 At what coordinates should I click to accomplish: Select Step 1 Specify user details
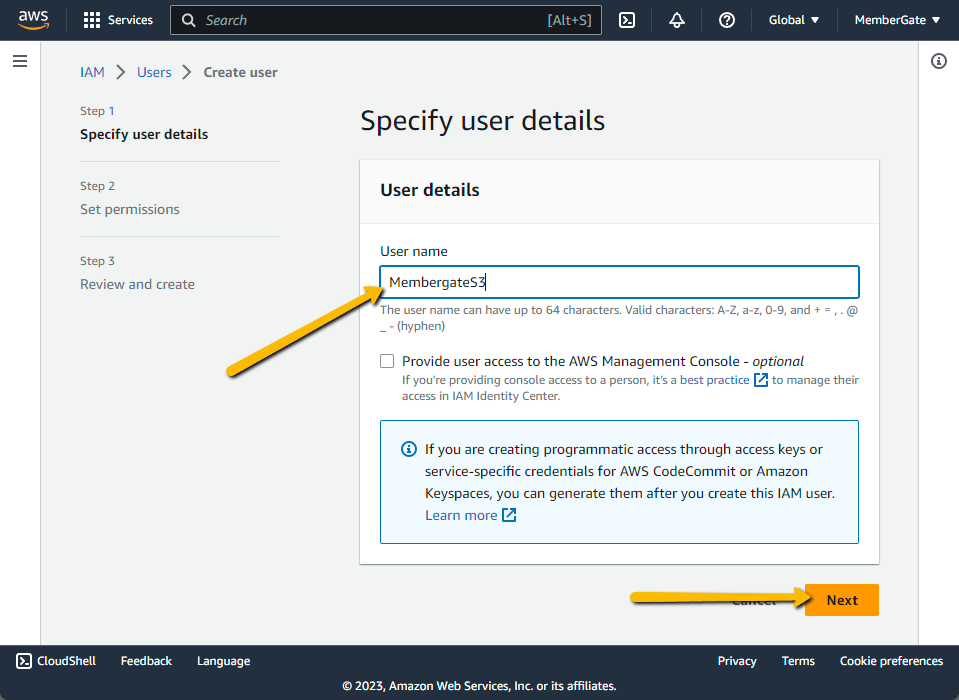[144, 134]
